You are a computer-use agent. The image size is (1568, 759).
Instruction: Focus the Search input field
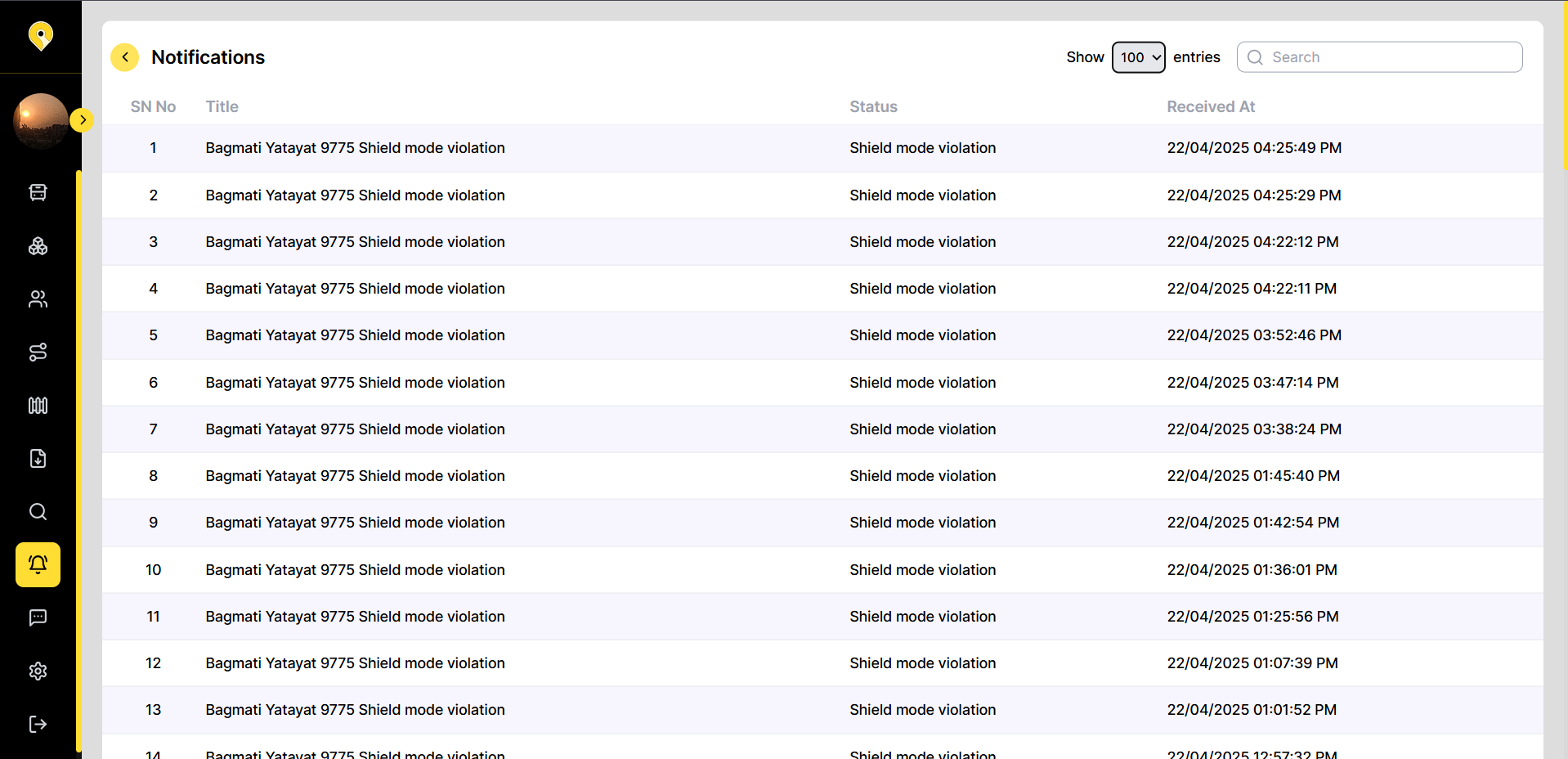coord(1379,57)
